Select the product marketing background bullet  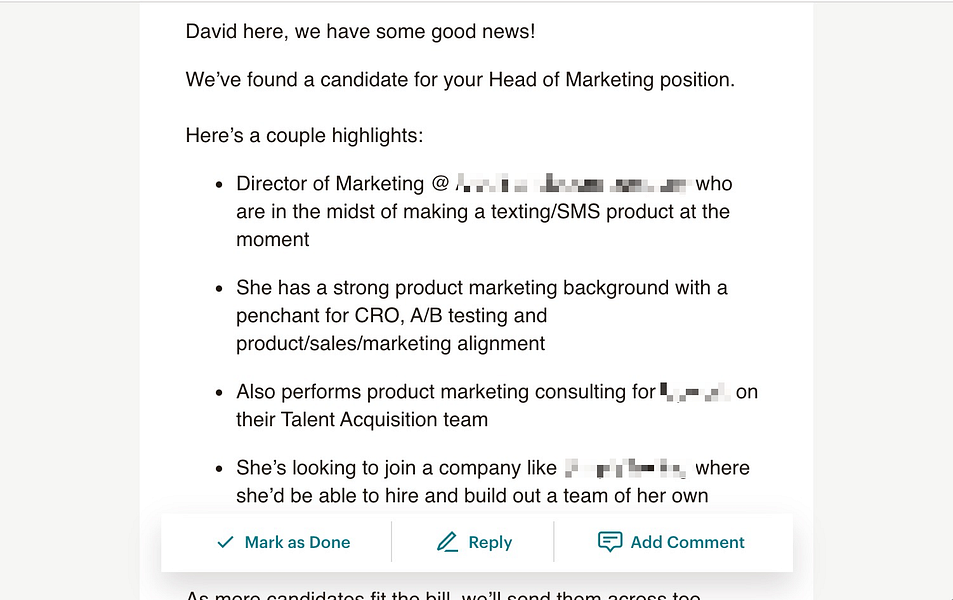(x=481, y=315)
